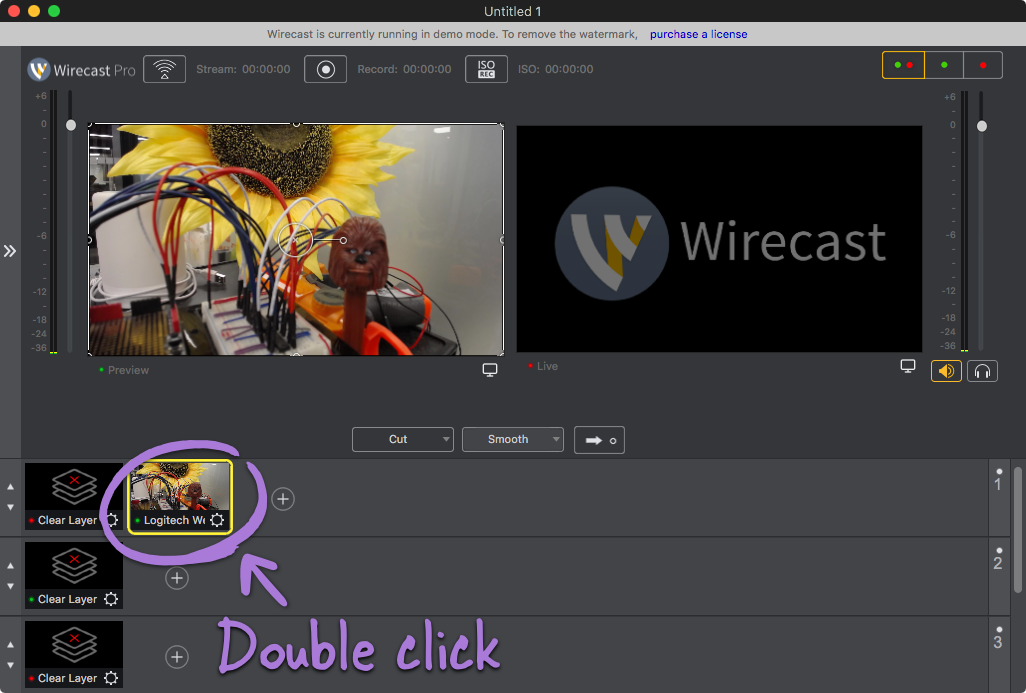The width and height of the screenshot is (1026, 693).
Task: Show both preview and live layout
Action: coord(903,65)
